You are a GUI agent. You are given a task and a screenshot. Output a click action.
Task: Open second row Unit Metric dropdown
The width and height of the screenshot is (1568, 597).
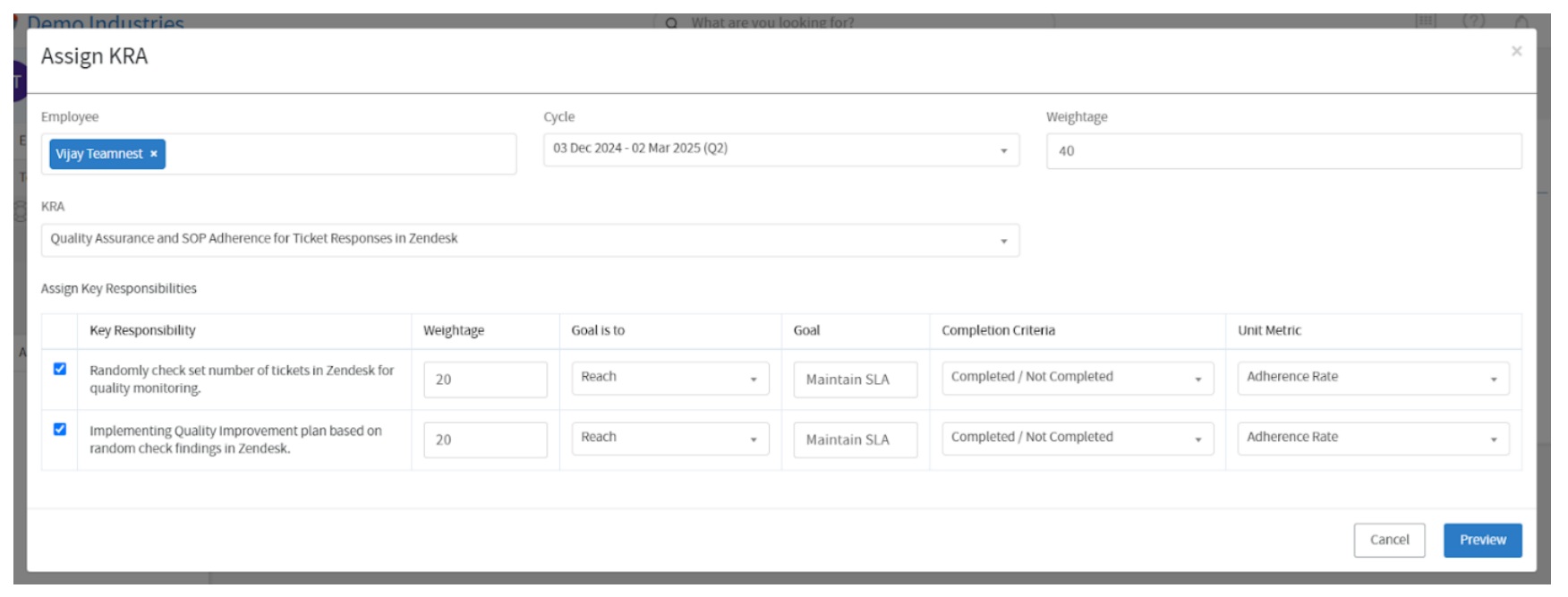point(1372,439)
